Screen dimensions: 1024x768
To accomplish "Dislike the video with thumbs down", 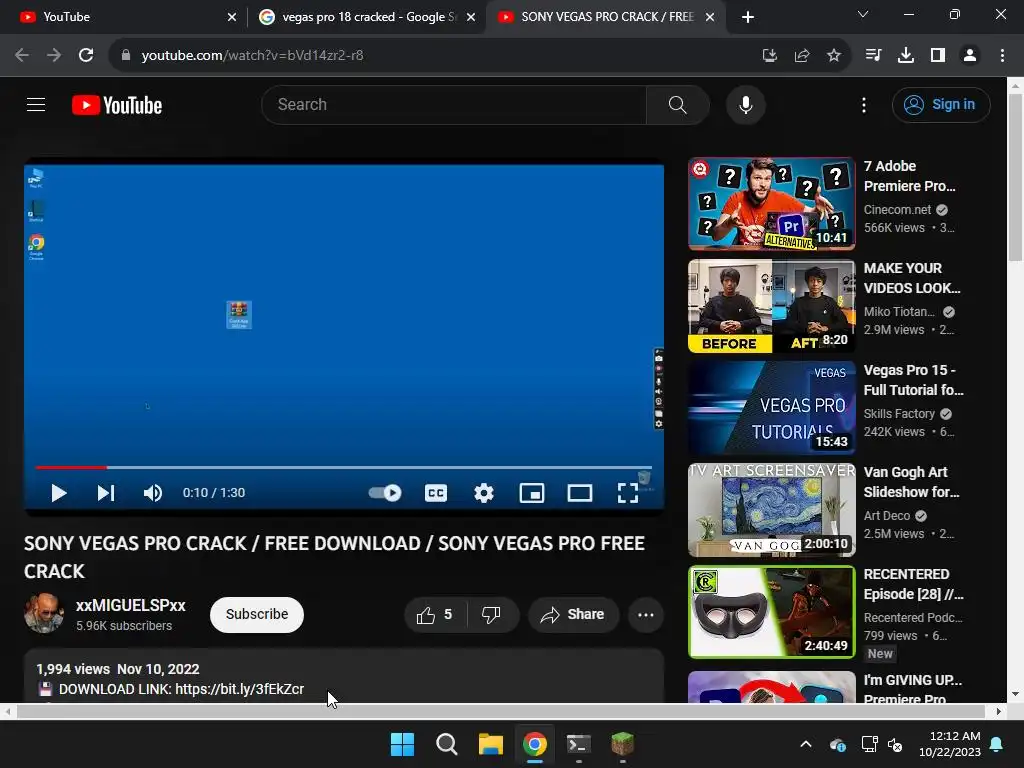I will tap(492, 615).
